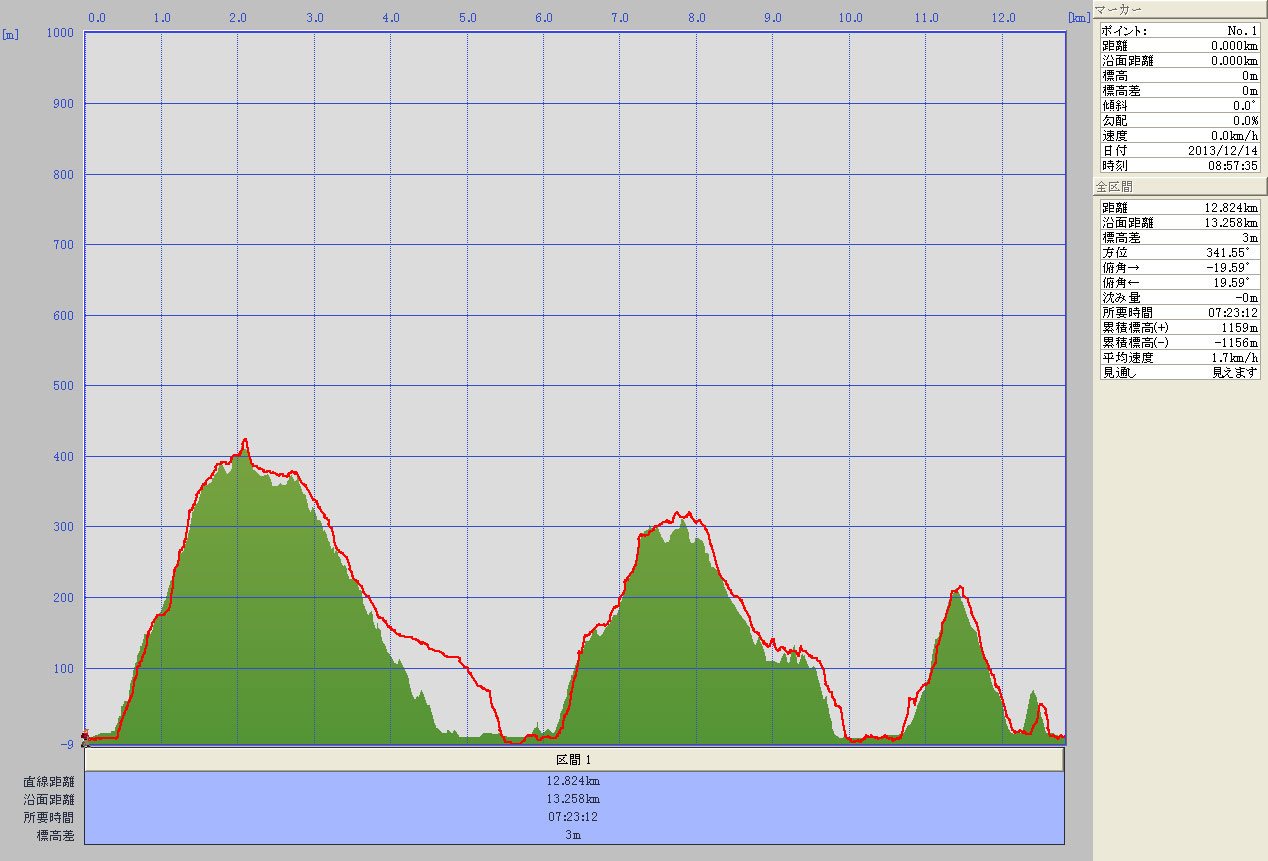Screen dimensions: 1268x861
Task: Select the 標高差 row value 3m under 区間 1
Action: coord(574,835)
